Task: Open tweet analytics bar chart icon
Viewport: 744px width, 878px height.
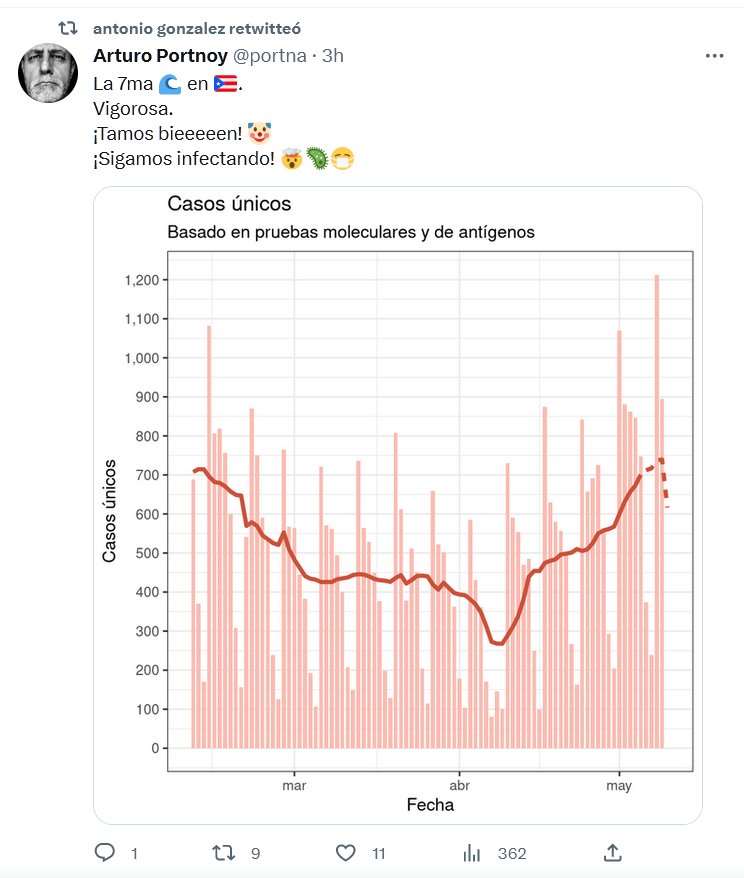Action: click(x=472, y=853)
